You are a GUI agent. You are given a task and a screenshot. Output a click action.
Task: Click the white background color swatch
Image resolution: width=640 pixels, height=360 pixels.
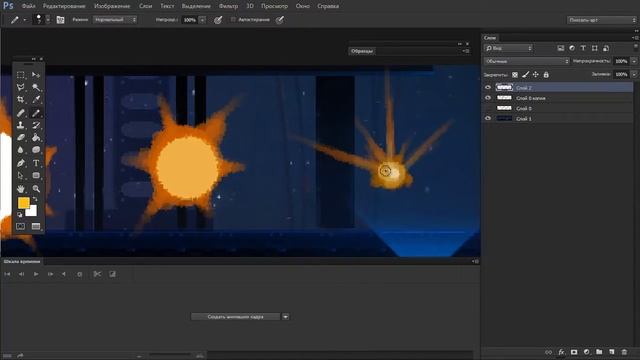(x=33, y=212)
